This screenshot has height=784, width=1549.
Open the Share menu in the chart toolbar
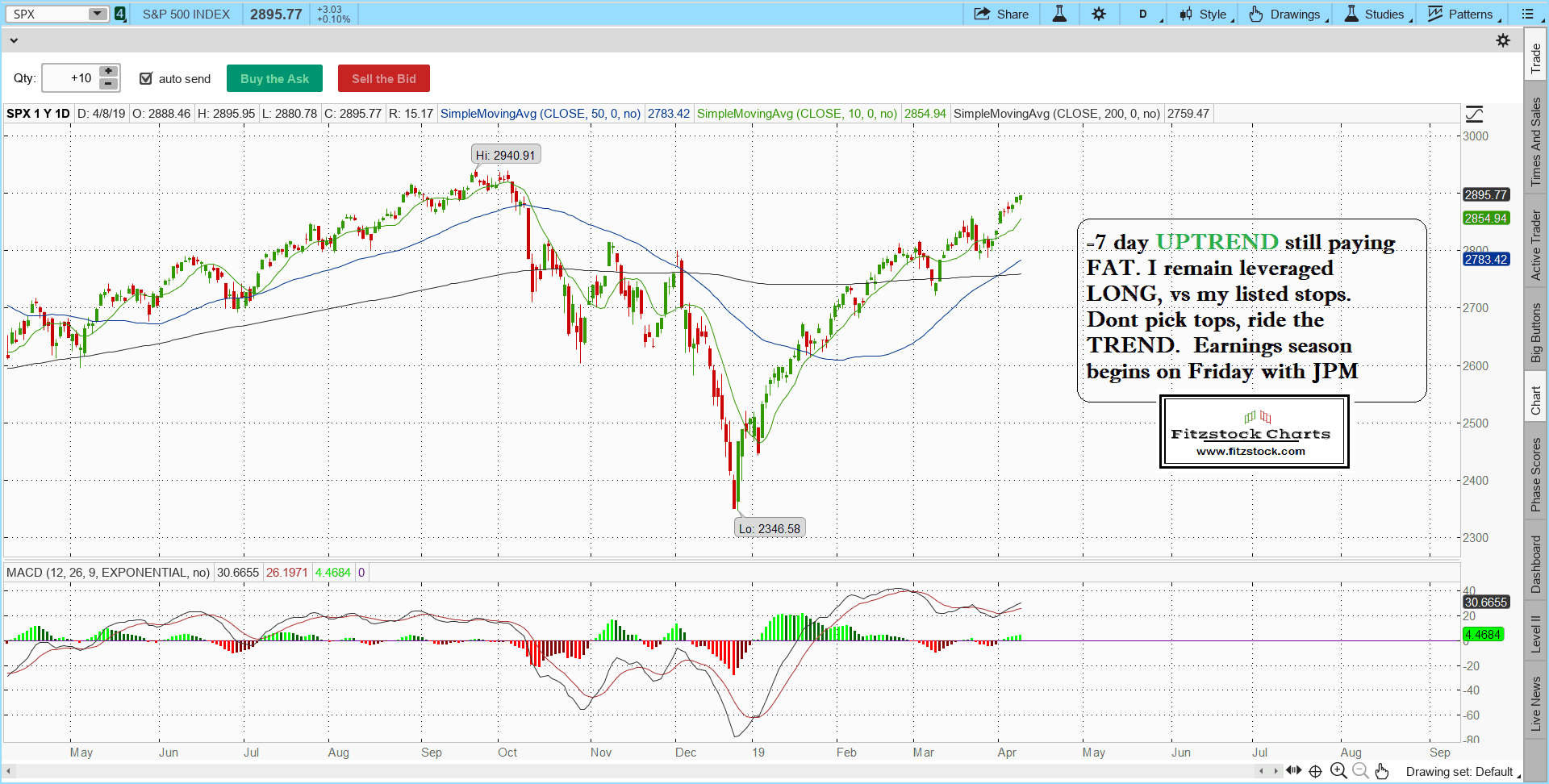[x=1001, y=14]
